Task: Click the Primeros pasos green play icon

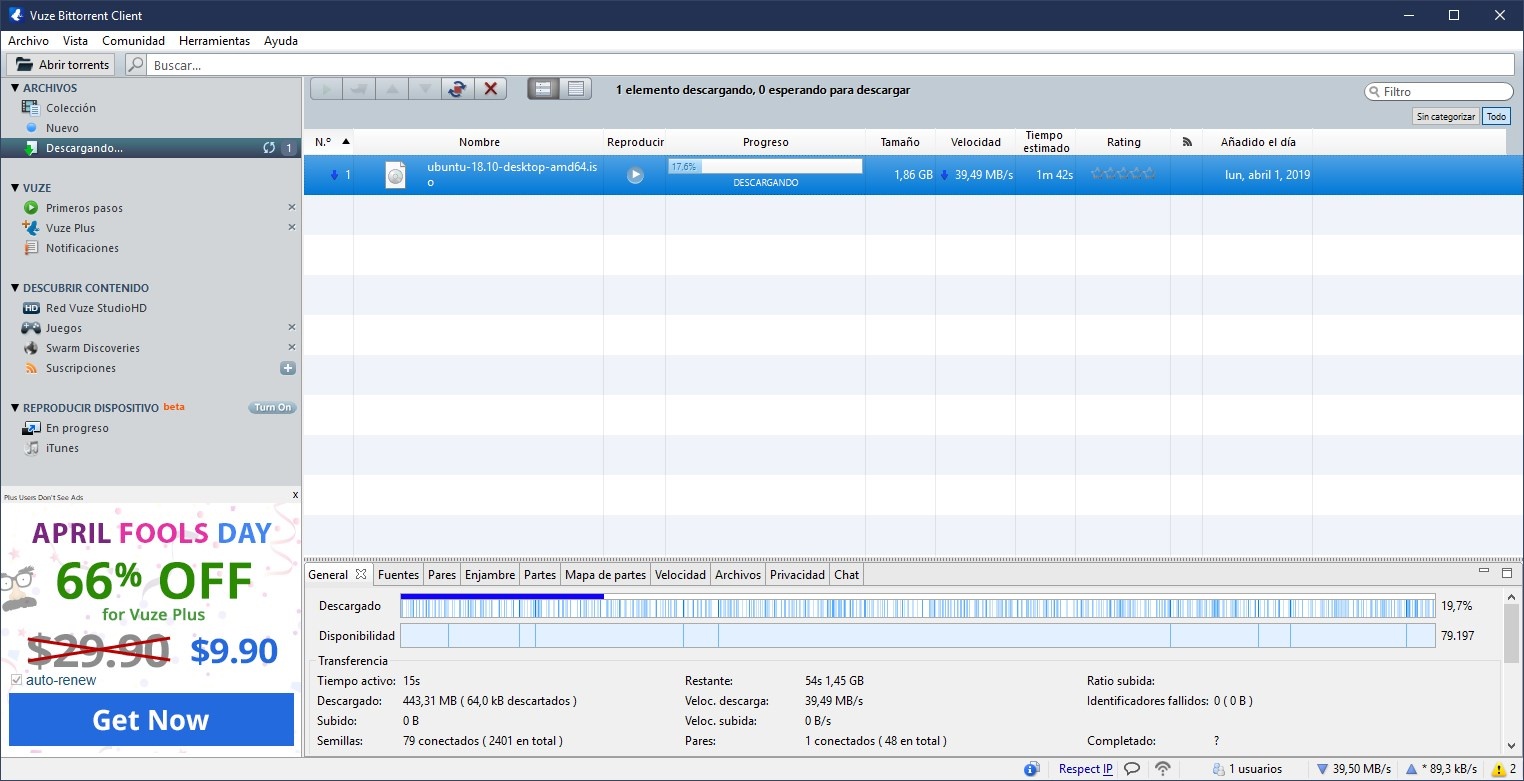Action: coord(31,208)
